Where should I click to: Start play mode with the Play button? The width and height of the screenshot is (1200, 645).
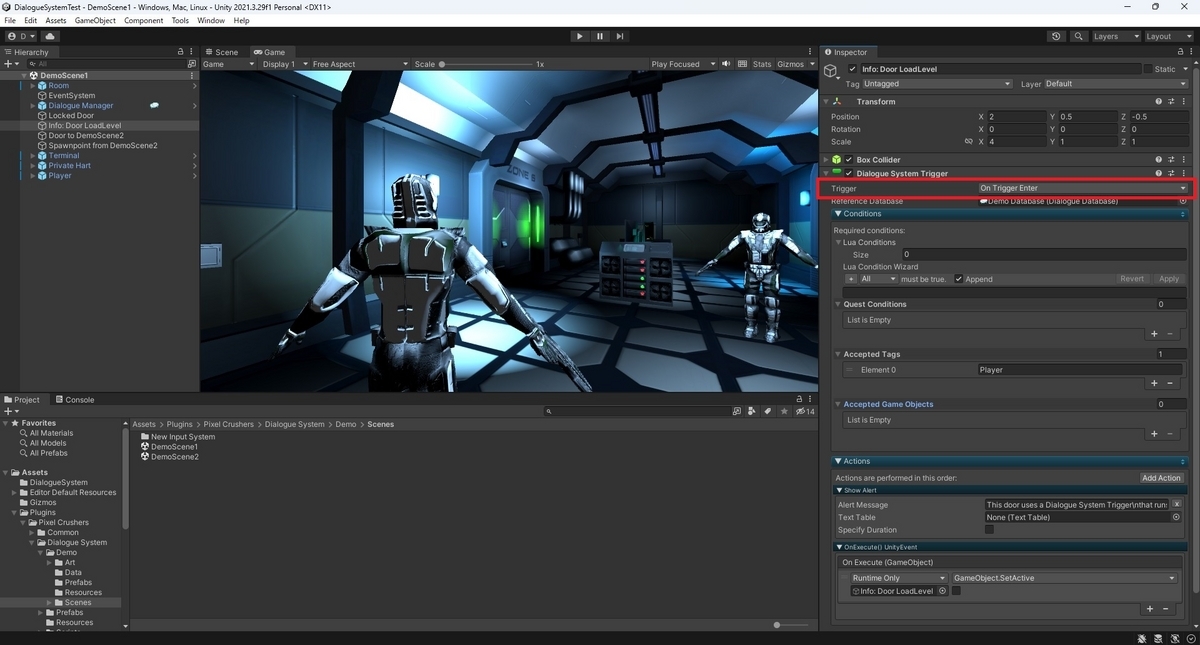click(x=580, y=36)
